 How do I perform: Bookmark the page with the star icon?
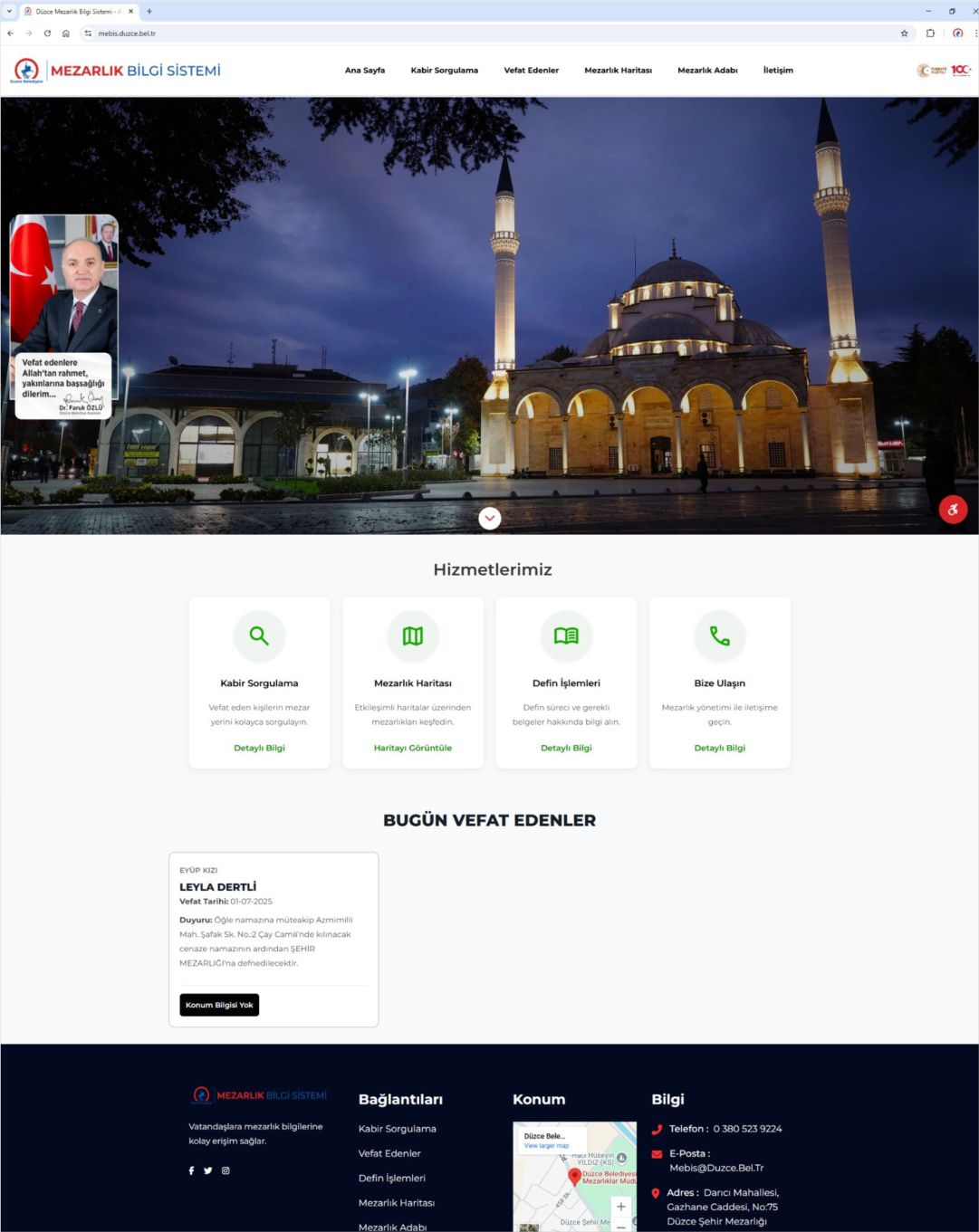[904, 33]
